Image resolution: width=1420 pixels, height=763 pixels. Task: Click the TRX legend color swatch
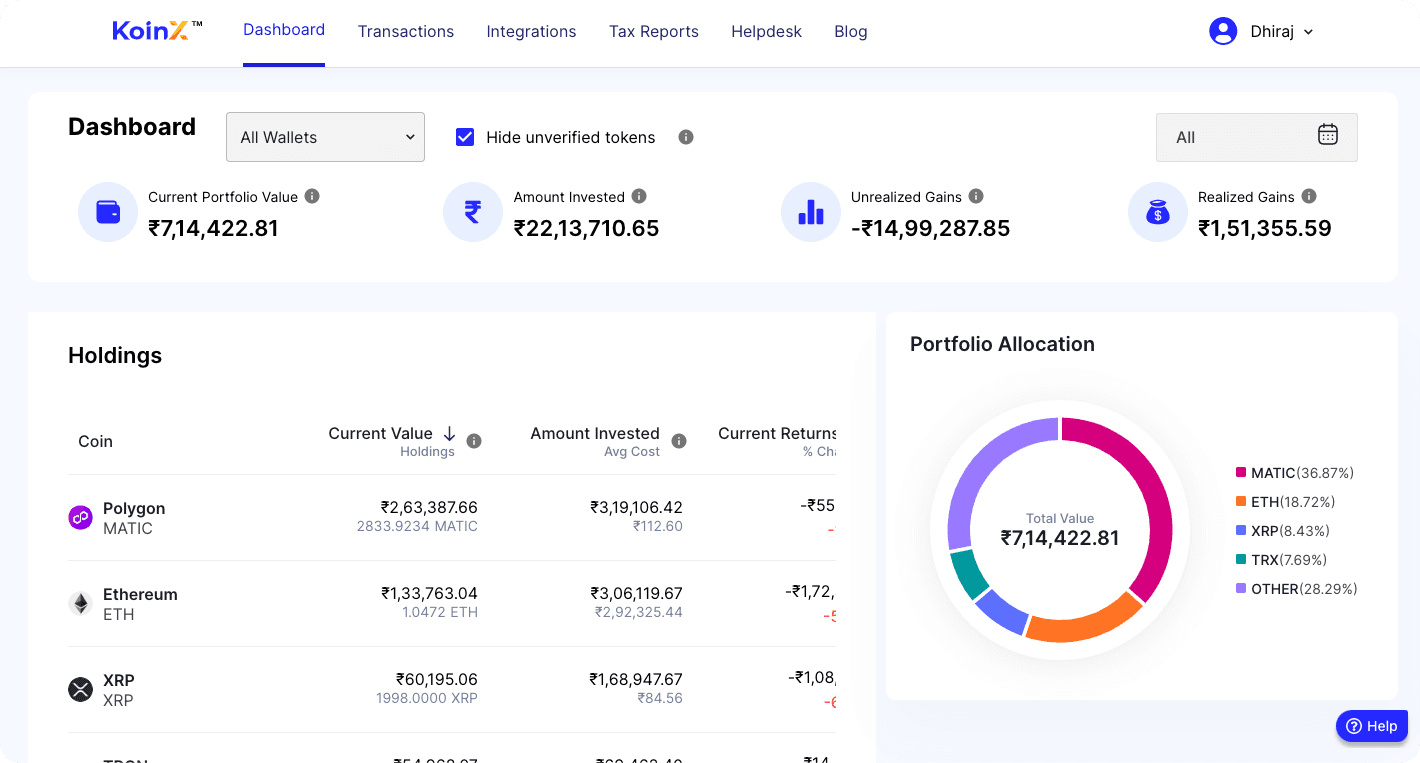1241,559
